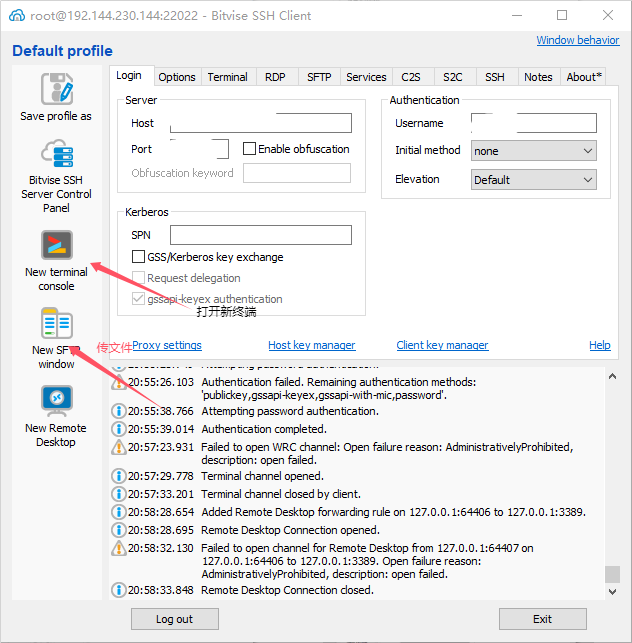Click info icon for 20:55:38.766 entry
The width and height of the screenshot is (632, 643).
click(119, 411)
